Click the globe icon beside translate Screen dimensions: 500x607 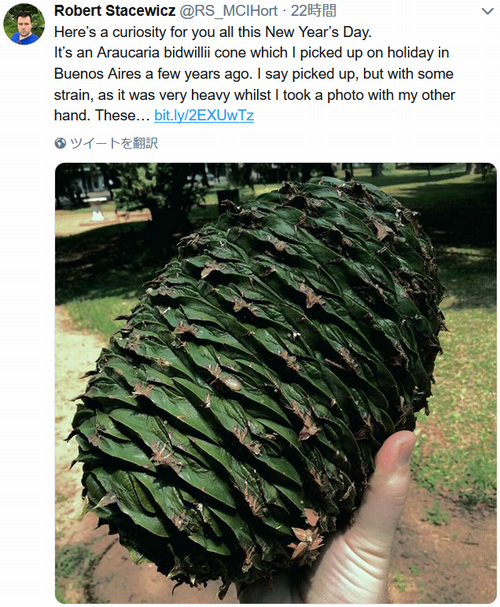[x=60, y=143]
